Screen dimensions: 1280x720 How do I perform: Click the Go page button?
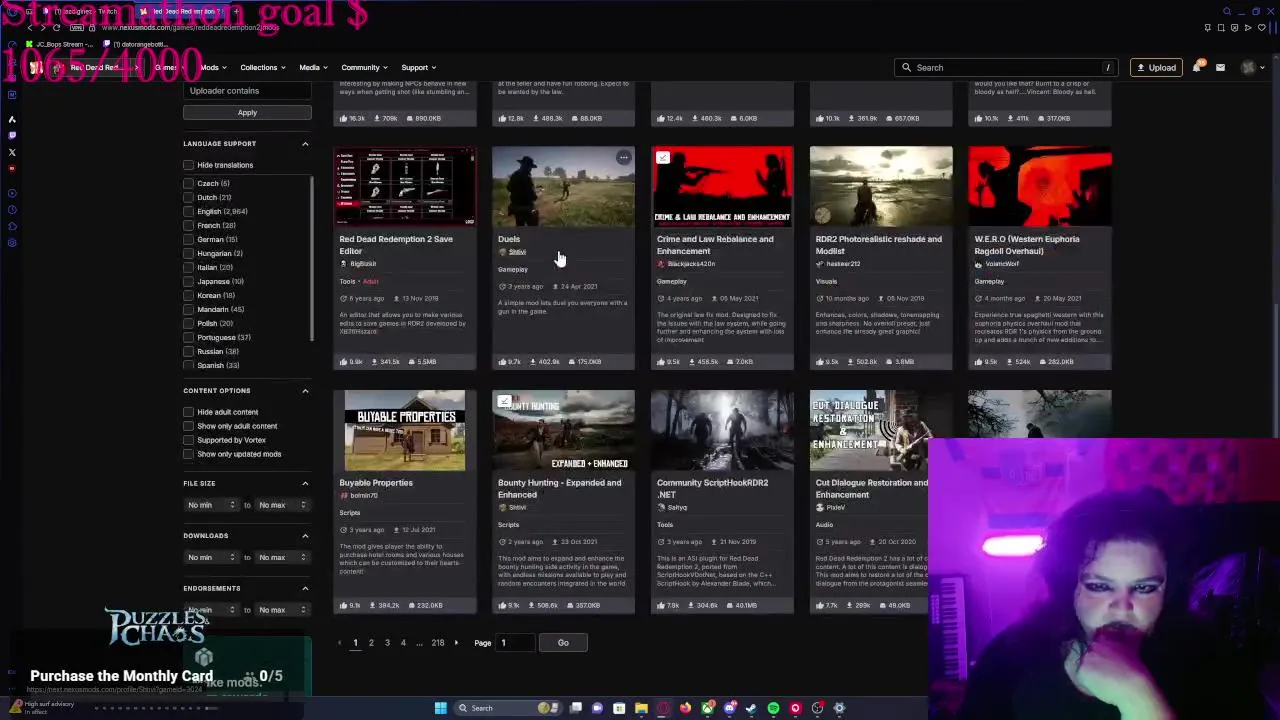coord(563,643)
